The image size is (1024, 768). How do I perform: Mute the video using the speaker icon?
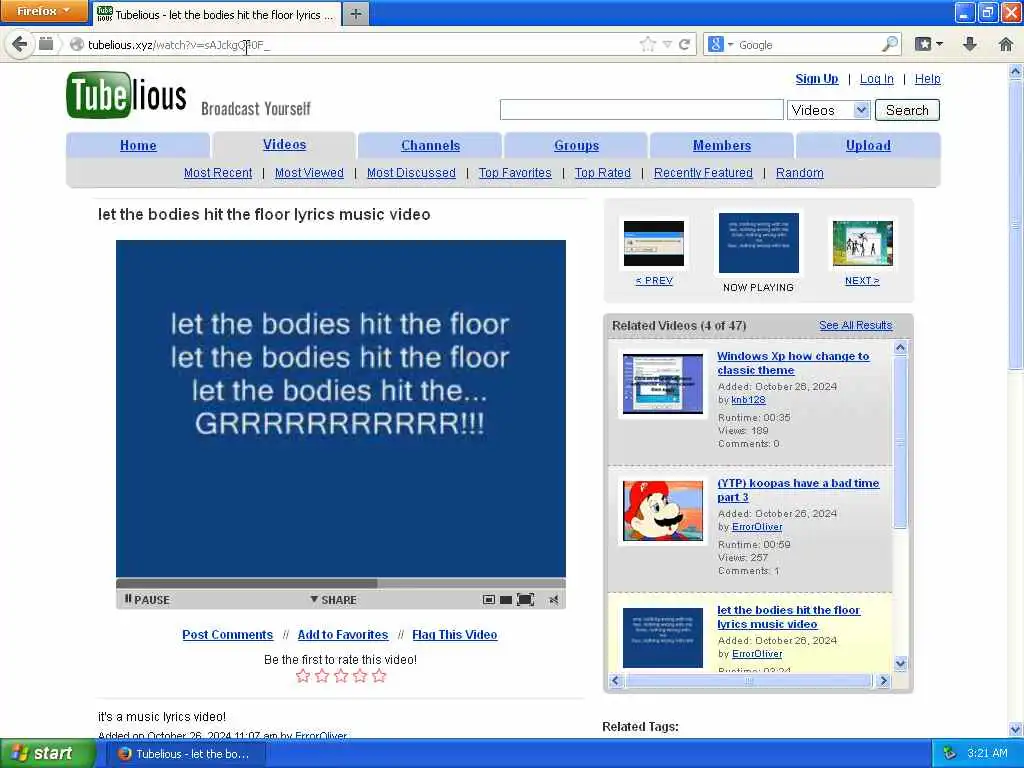point(554,600)
